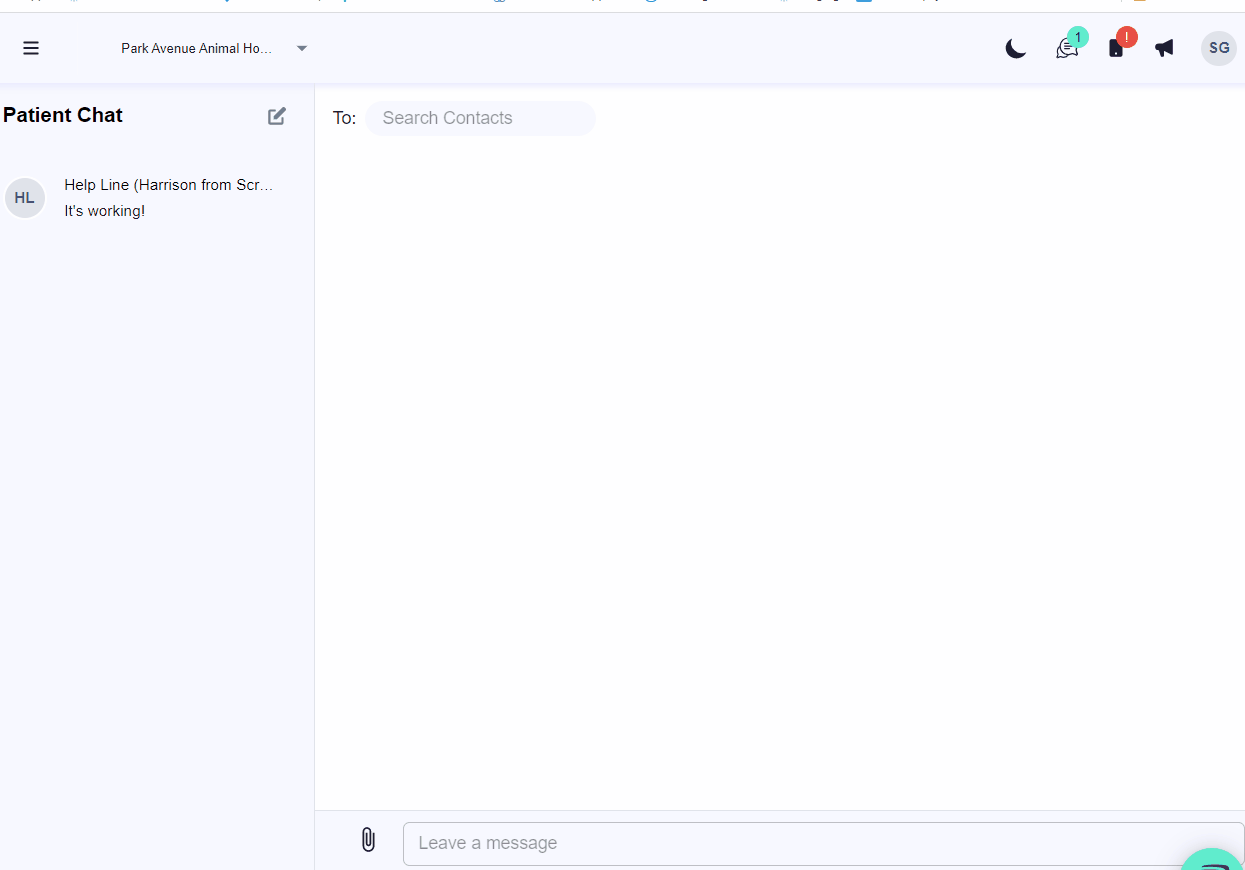
Task: Open chat messages notification icon
Action: click(x=1068, y=46)
